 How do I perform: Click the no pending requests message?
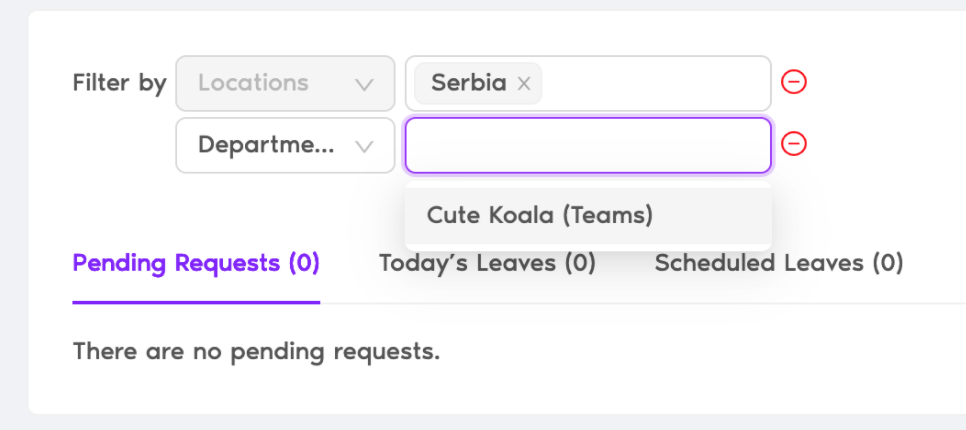tap(256, 352)
